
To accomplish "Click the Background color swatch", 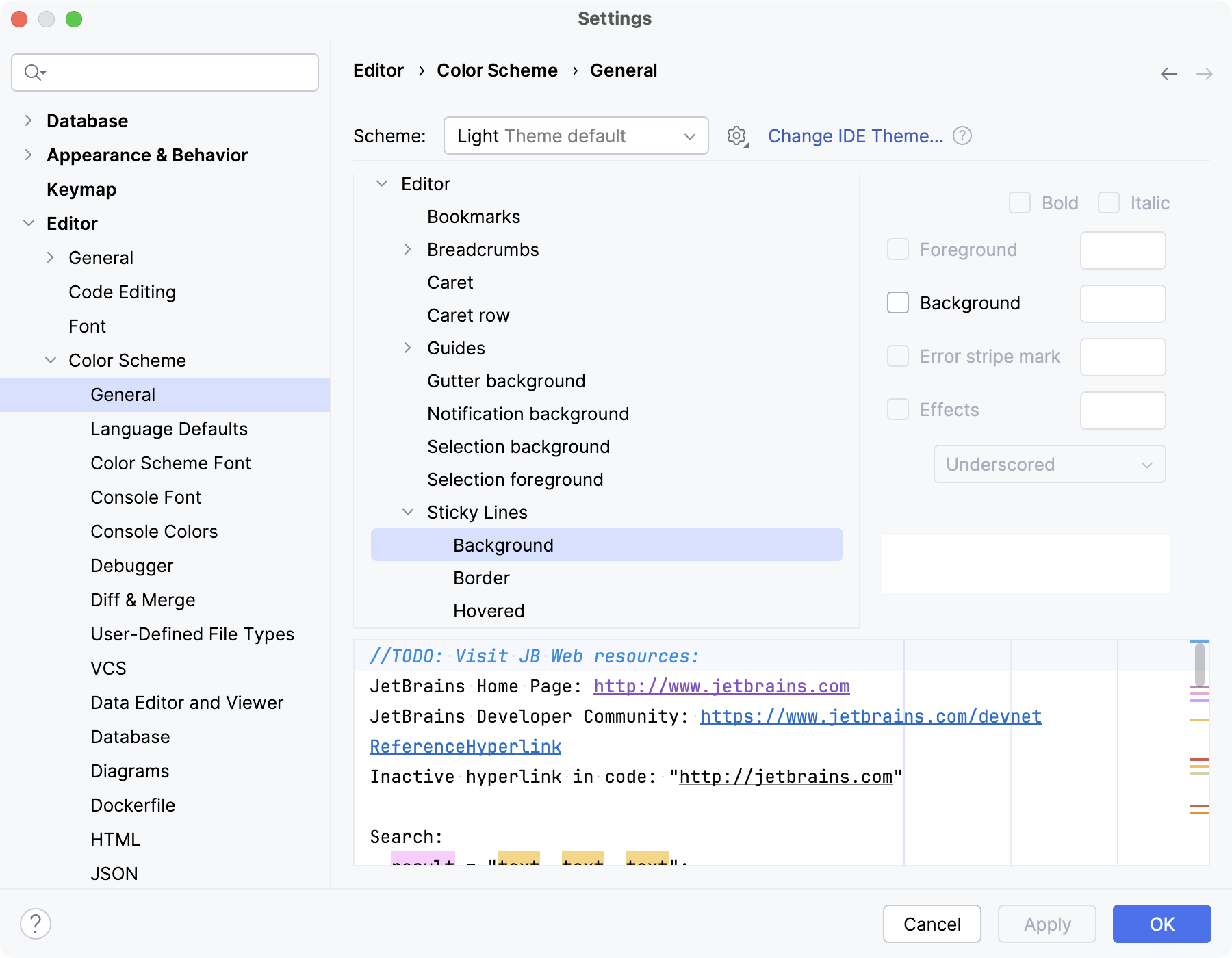I will (x=1122, y=304).
